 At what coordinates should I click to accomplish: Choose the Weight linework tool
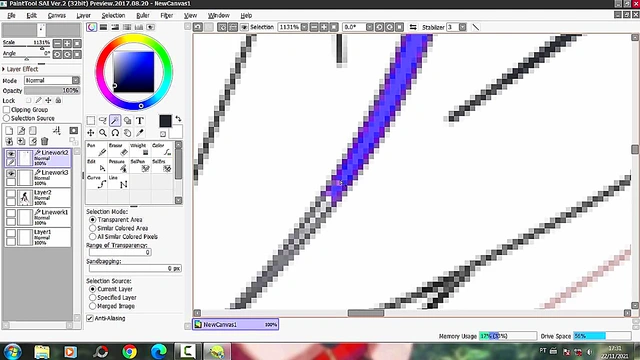[x=140, y=149]
